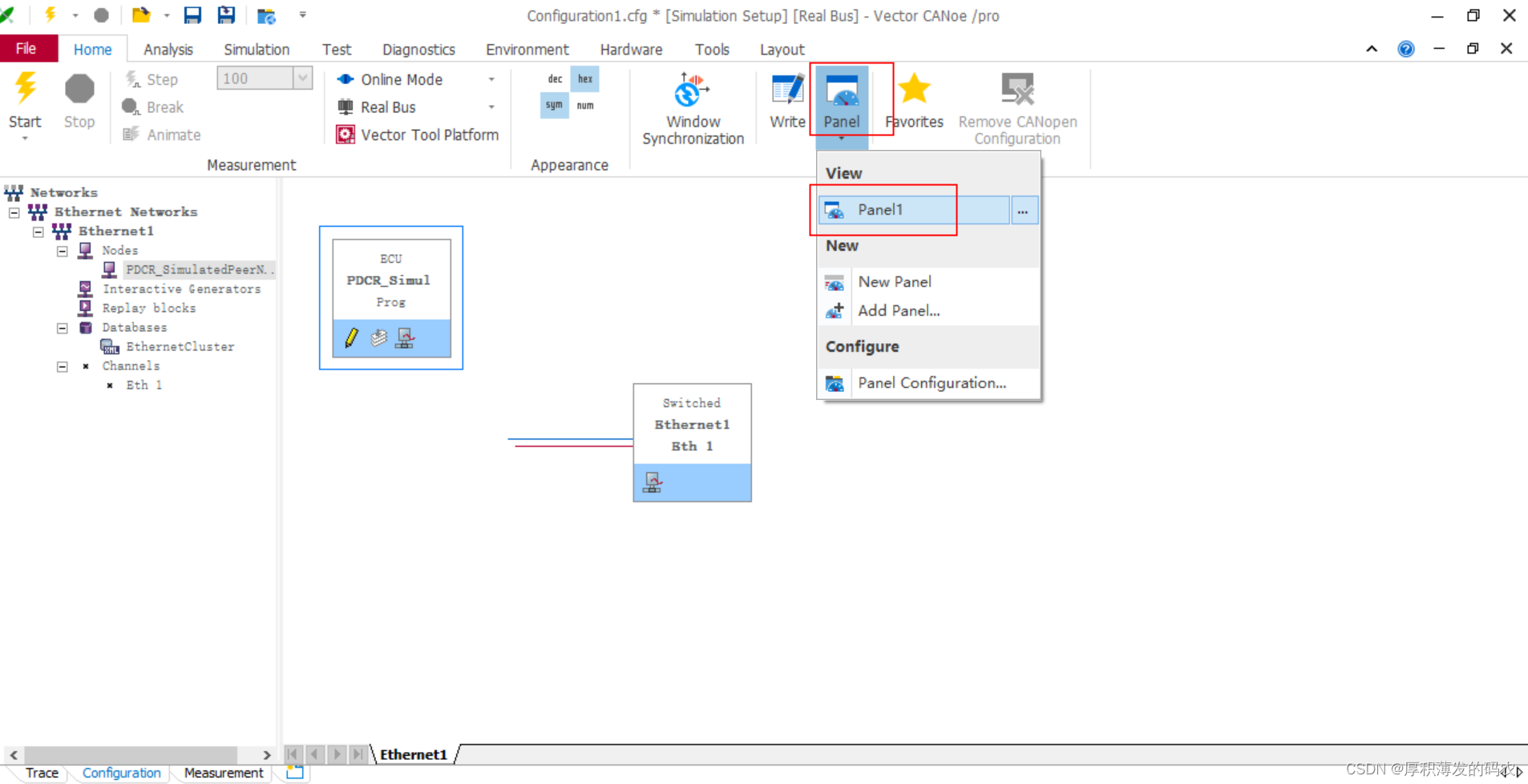Image resolution: width=1528 pixels, height=784 pixels.
Task: Click the Save As icon in title bar
Action: [x=226, y=15]
